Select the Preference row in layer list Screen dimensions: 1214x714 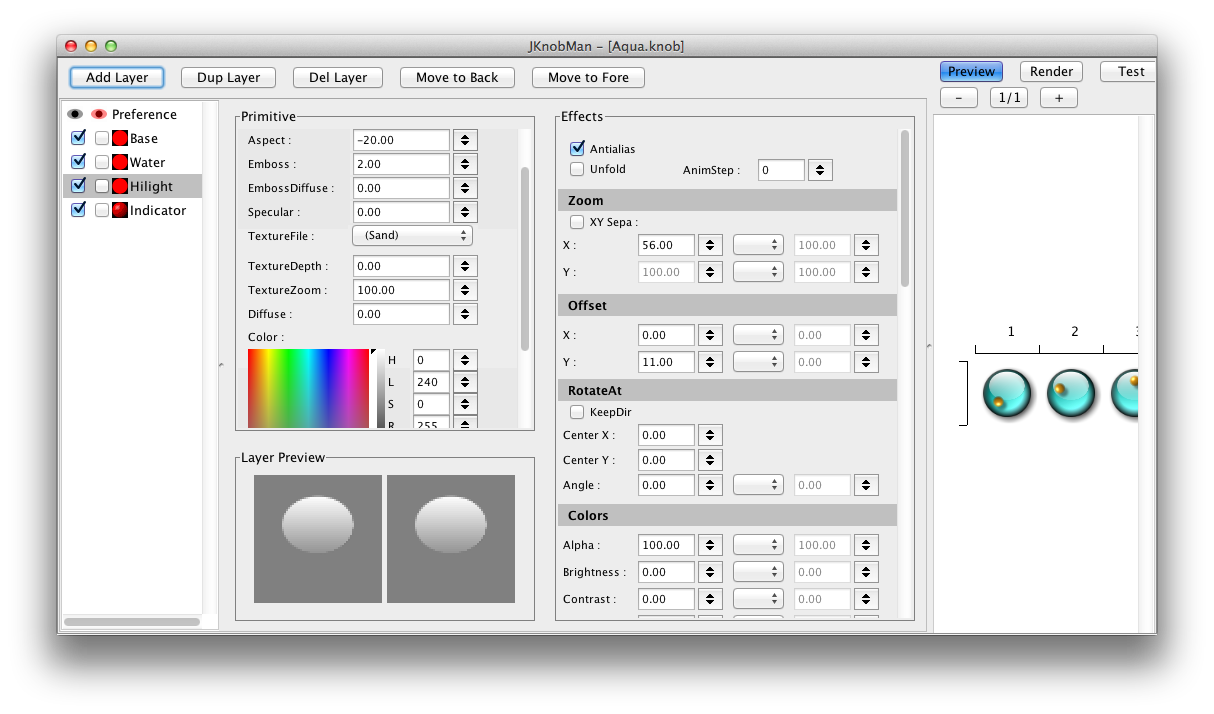tap(133, 114)
